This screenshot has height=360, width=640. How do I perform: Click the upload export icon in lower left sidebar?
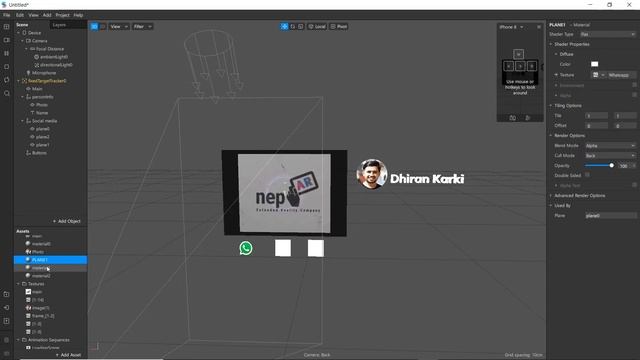coord(6,321)
